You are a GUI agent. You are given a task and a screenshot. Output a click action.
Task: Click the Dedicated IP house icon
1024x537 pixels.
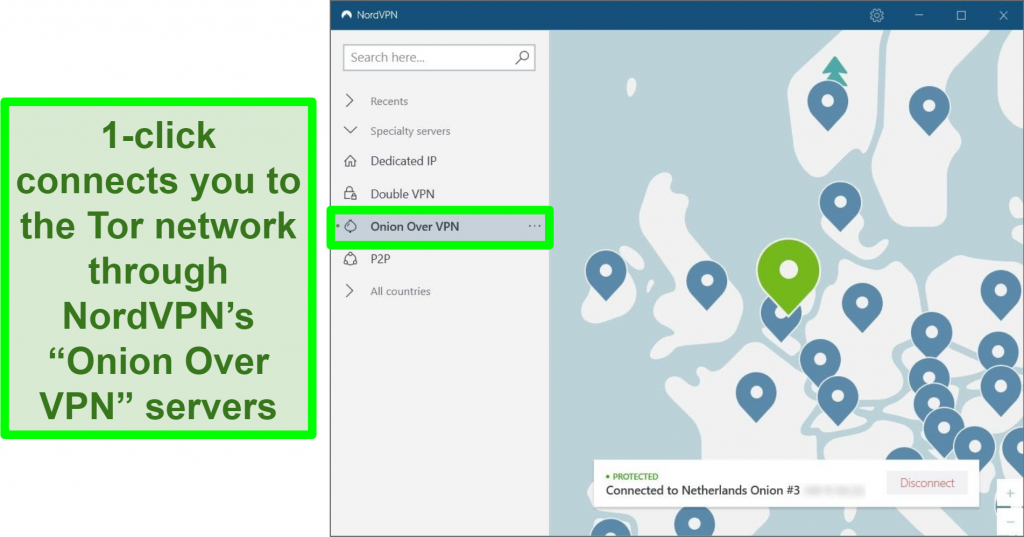pyautogui.click(x=351, y=161)
